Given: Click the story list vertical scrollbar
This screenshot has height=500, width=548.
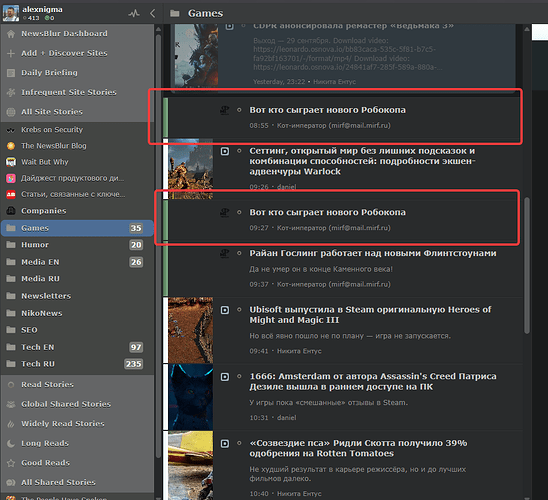Looking at the screenshot, I should 527,266.
